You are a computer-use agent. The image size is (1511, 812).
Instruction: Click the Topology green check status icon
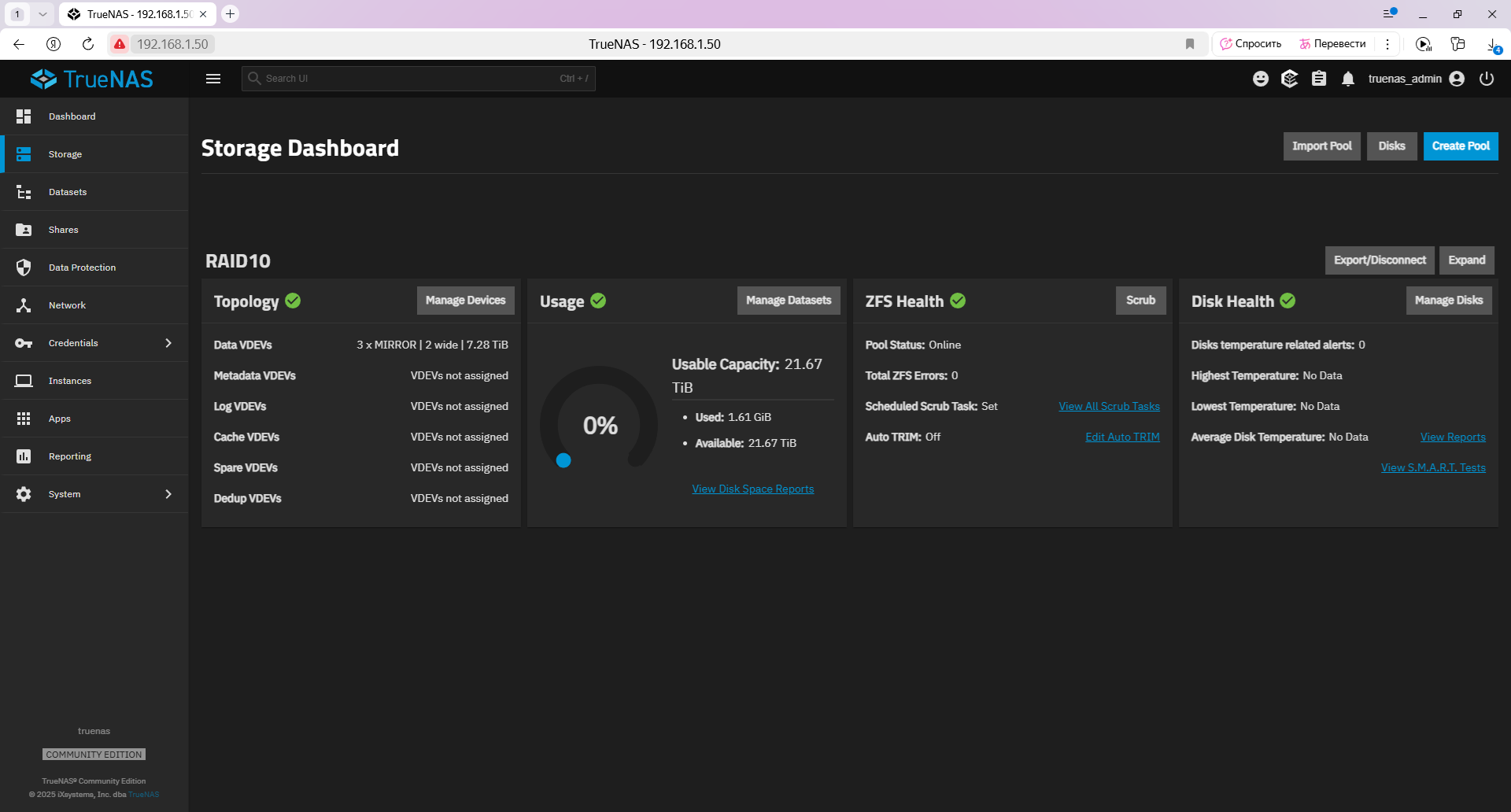pyautogui.click(x=293, y=301)
